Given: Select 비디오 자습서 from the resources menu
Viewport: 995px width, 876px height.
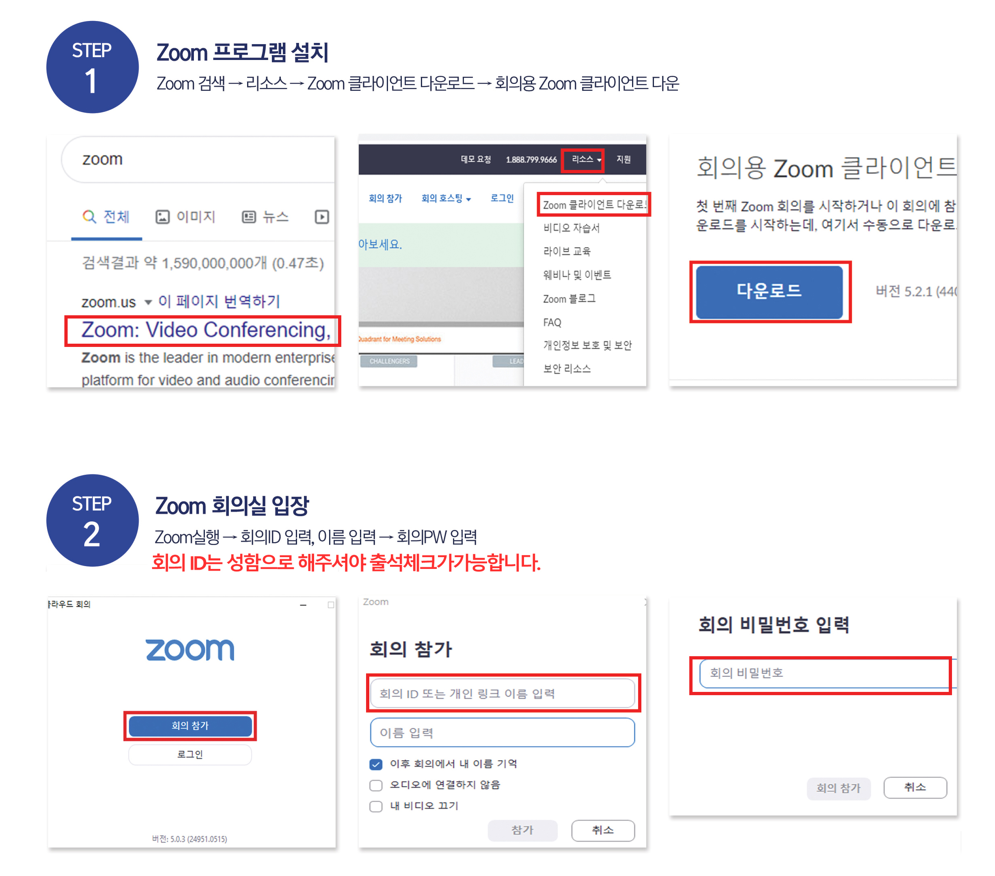Looking at the screenshot, I should [x=571, y=228].
